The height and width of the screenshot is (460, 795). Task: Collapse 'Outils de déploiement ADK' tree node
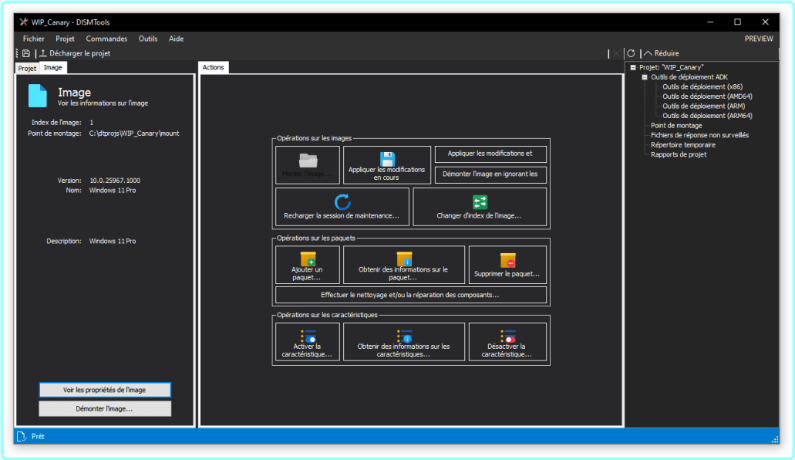(644, 77)
